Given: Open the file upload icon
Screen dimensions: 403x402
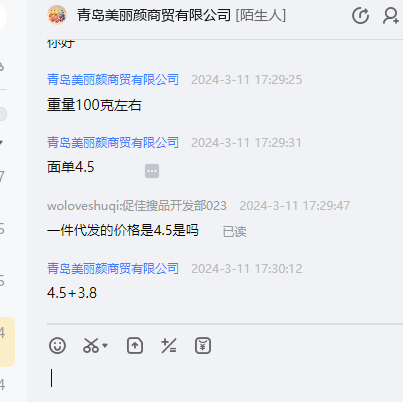Looking at the screenshot, I should pyautogui.click(x=135, y=346).
